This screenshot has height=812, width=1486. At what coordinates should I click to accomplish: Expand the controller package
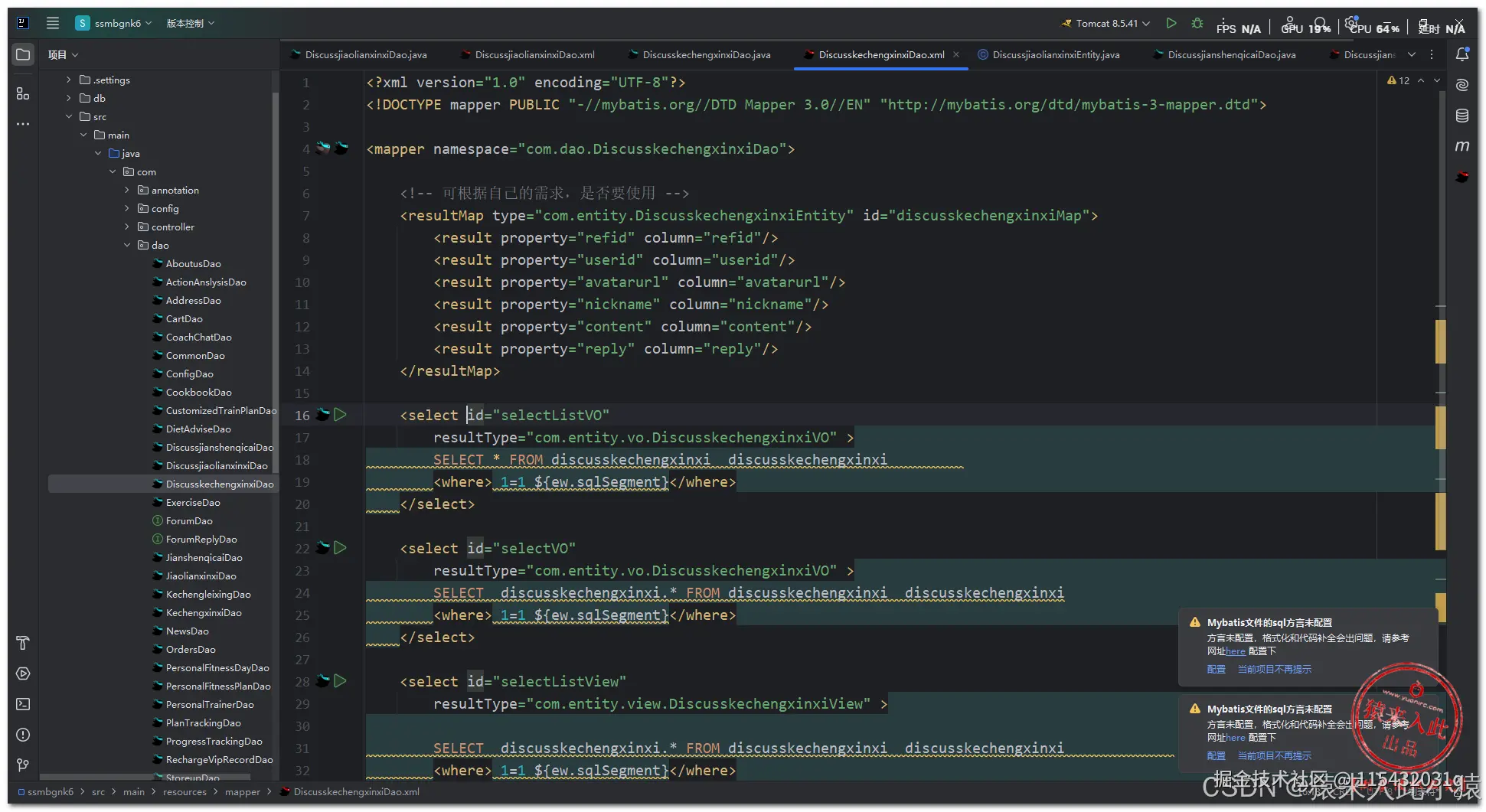[x=127, y=227]
